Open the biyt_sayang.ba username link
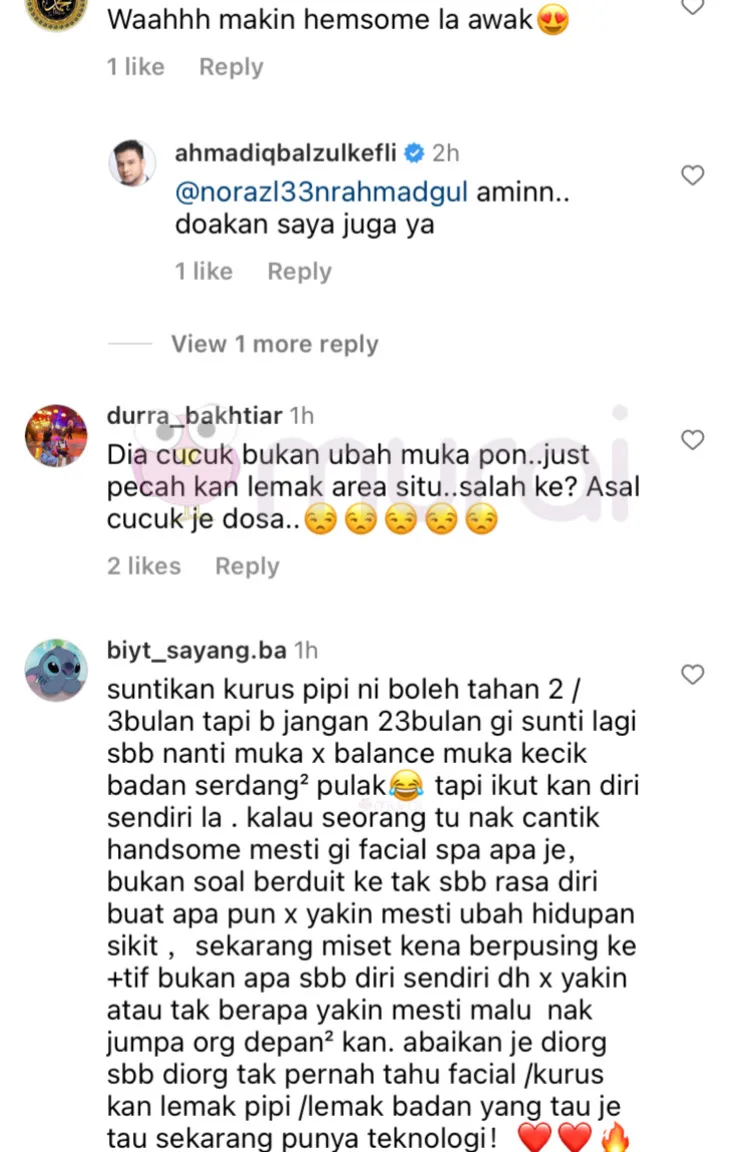Image resolution: width=750 pixels, height=1152 pixels. [196, 651]
